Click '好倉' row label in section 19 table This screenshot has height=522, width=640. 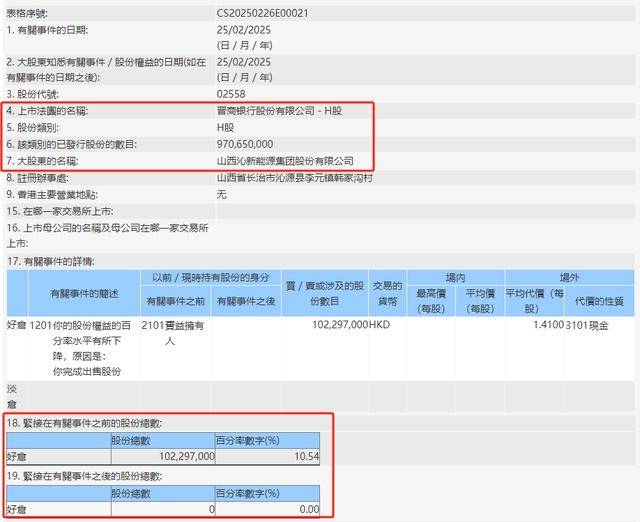[x=17, y=509]
